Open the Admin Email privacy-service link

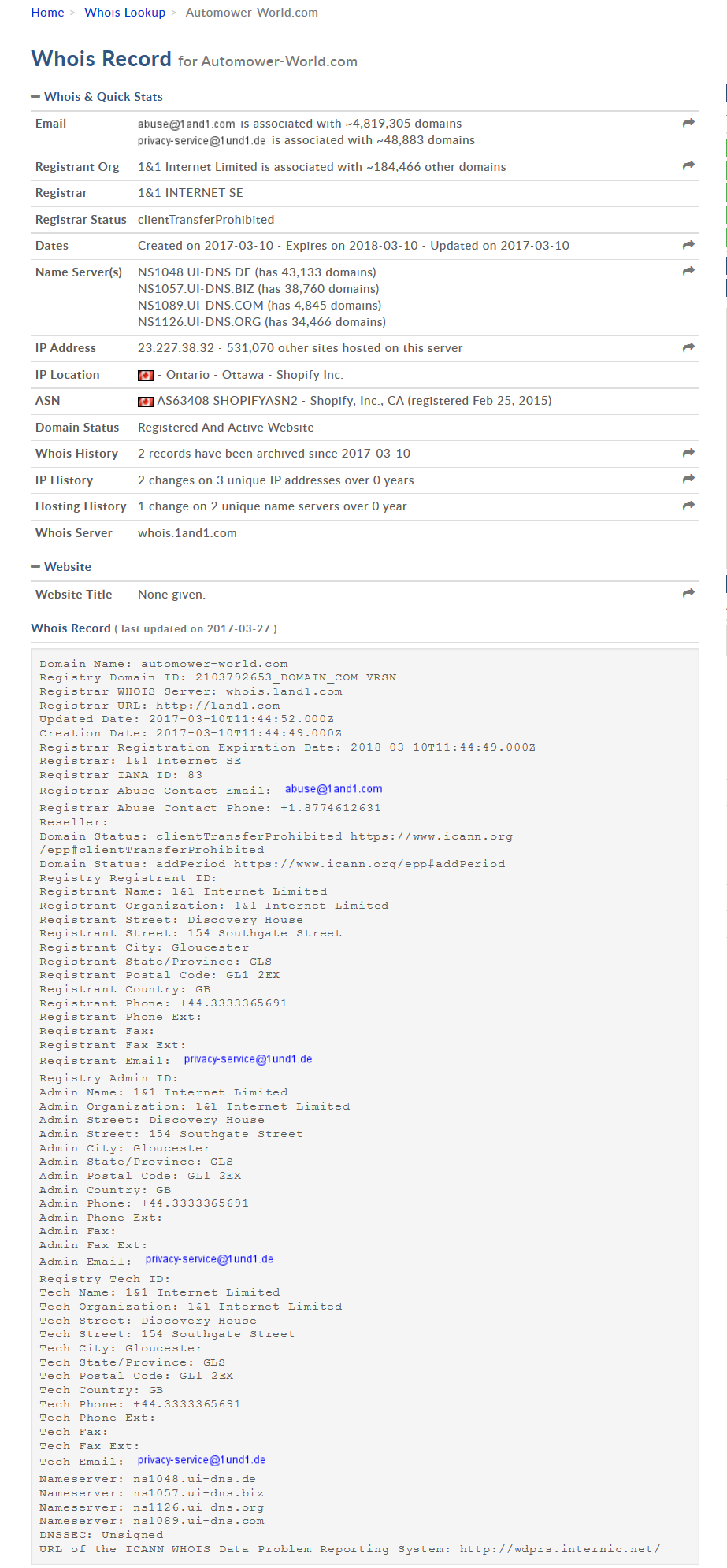(210, 1259)
